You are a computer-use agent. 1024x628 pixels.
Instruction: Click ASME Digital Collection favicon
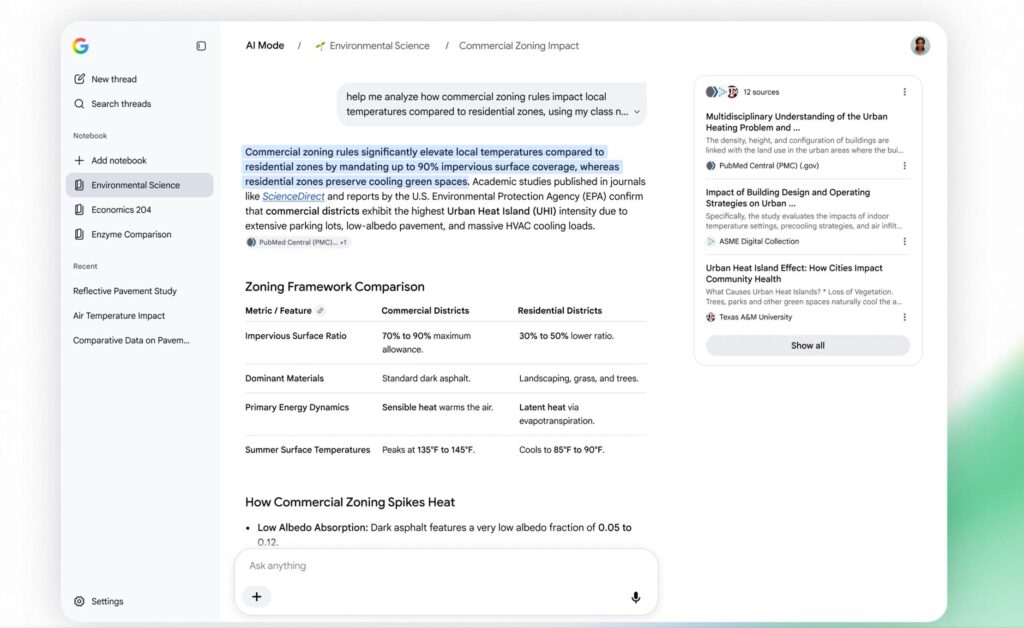pos(711,242)
